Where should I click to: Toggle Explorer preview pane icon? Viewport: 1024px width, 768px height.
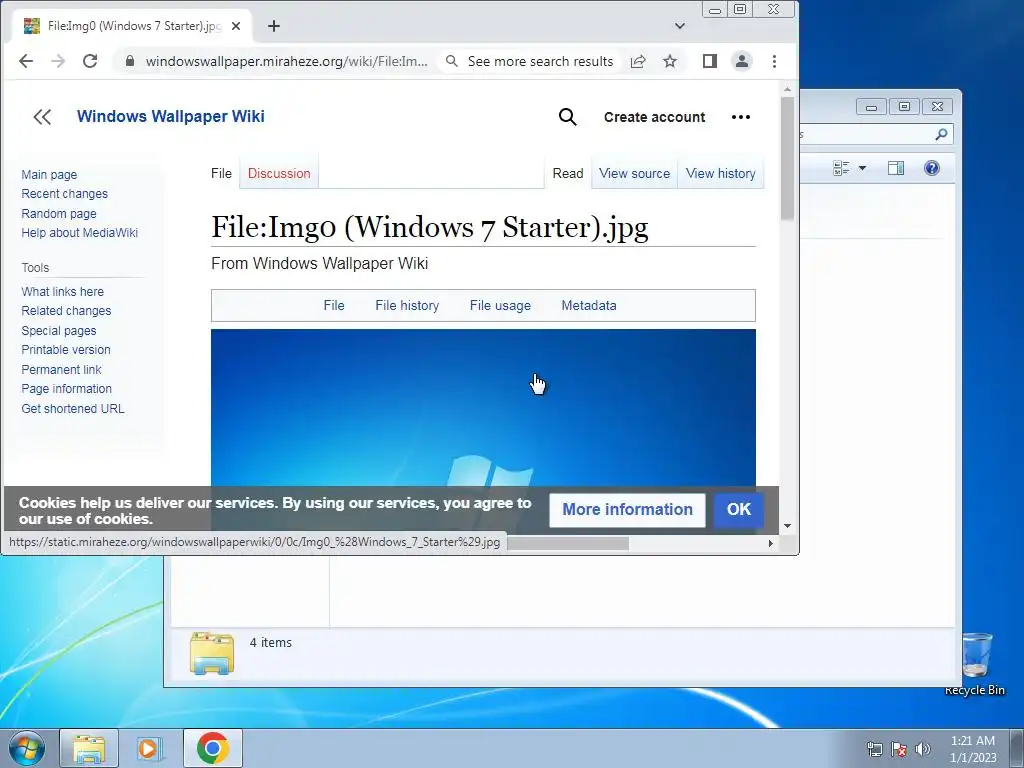[x=896, y=168]
